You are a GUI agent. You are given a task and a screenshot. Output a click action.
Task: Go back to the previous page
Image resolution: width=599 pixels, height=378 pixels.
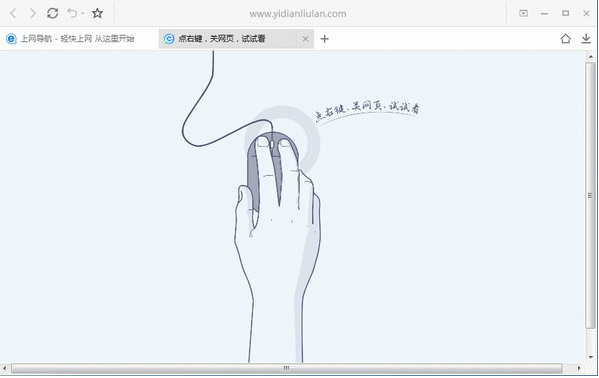point(13,13)
